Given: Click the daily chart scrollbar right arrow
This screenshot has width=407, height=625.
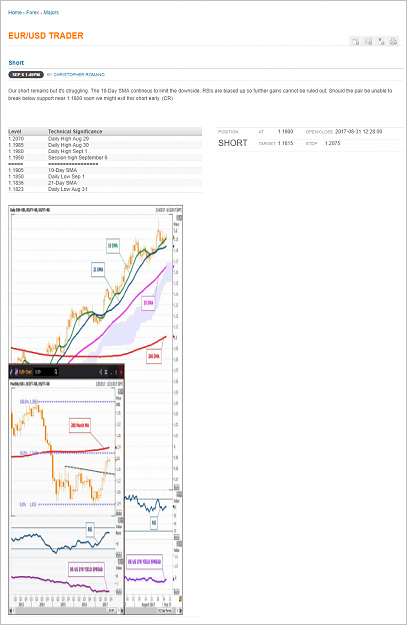Looking at the screenshot, I should pyautogui.click(x=180, y=610).
